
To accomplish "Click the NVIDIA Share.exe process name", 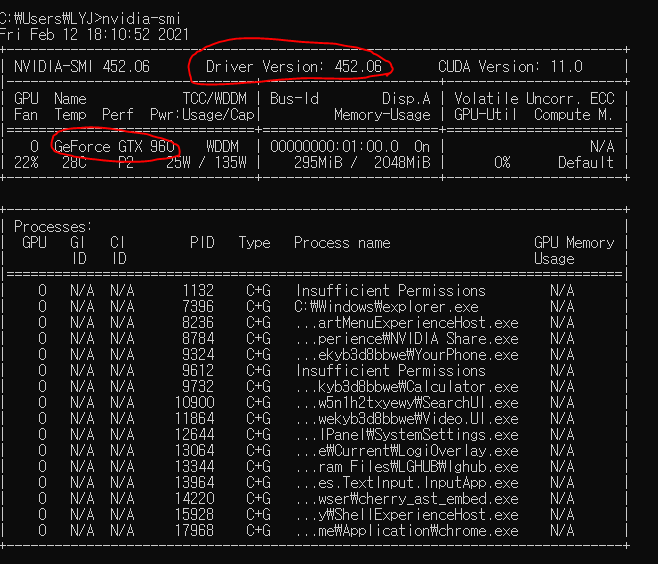I will point(406,339).
